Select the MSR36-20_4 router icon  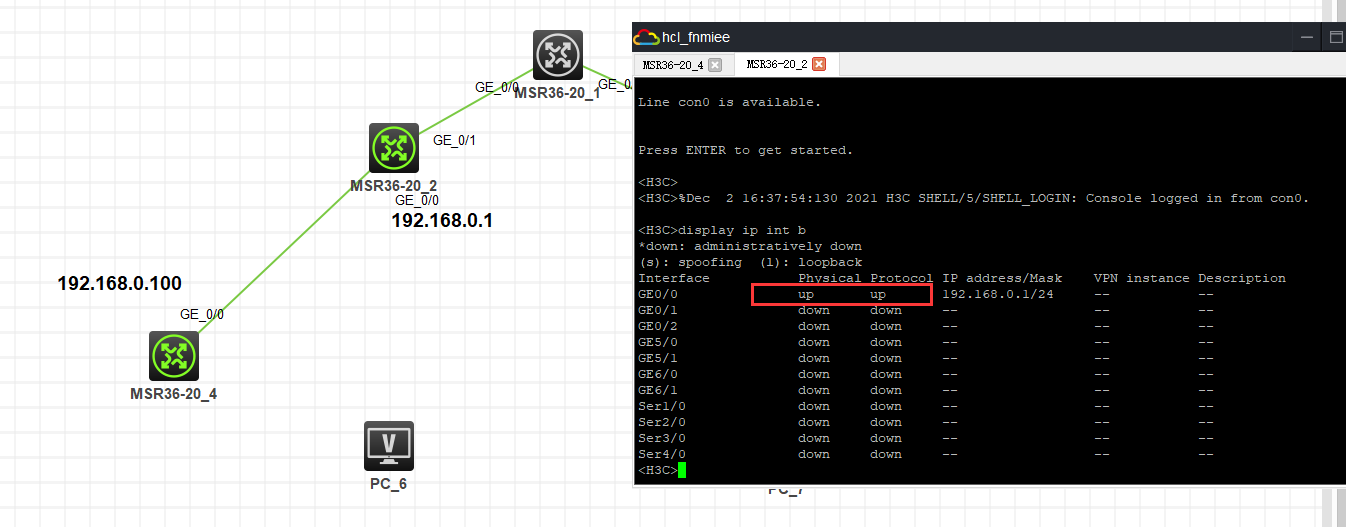174,356
